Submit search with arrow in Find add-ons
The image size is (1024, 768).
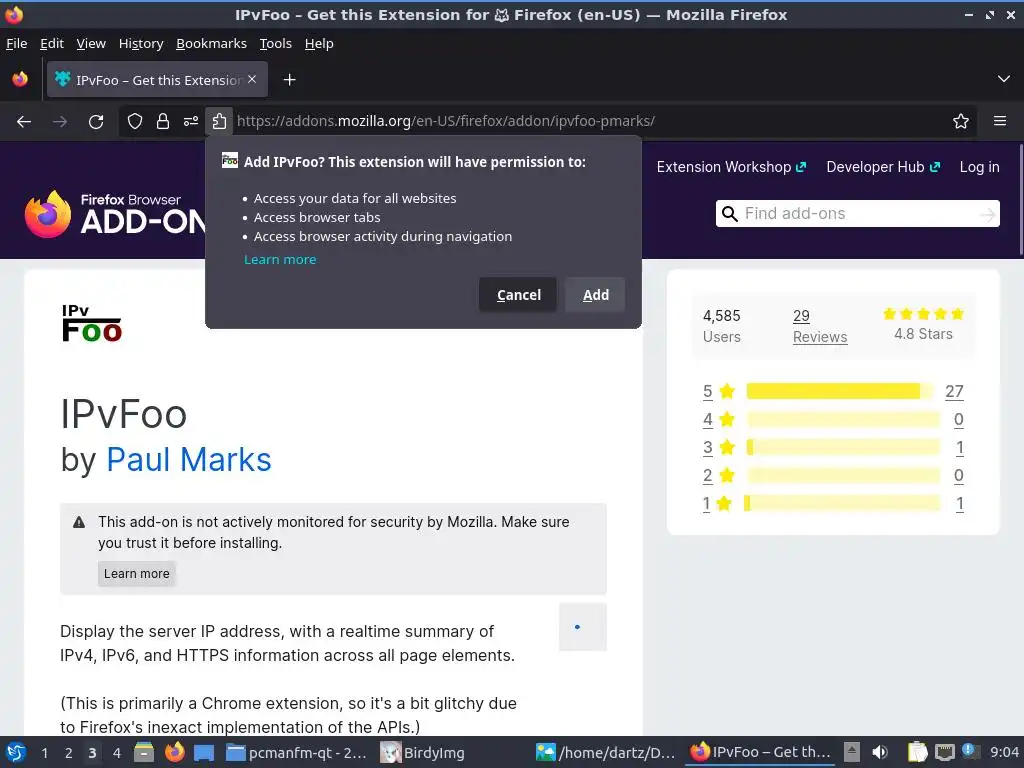point(987,214)
